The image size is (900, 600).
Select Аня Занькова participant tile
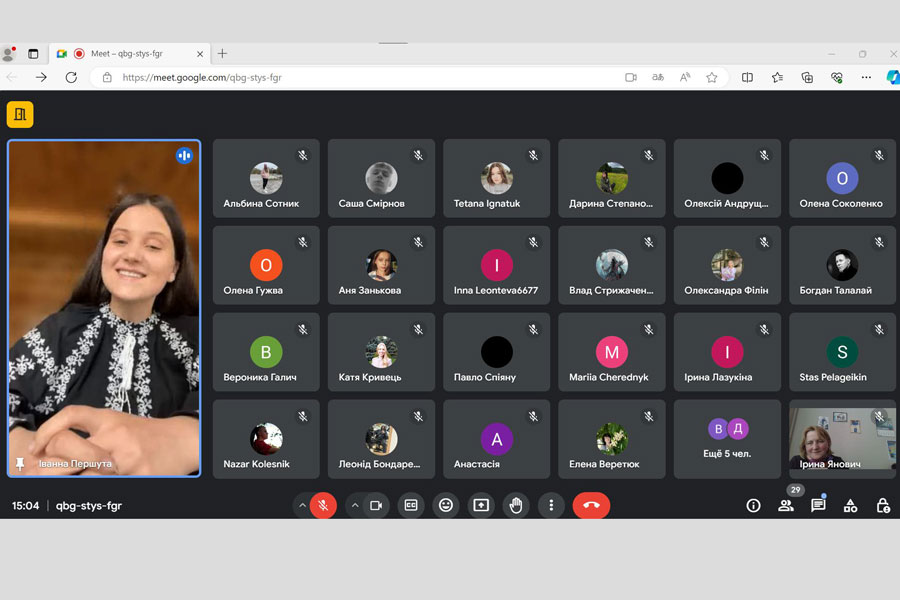(x=381, y=265)
